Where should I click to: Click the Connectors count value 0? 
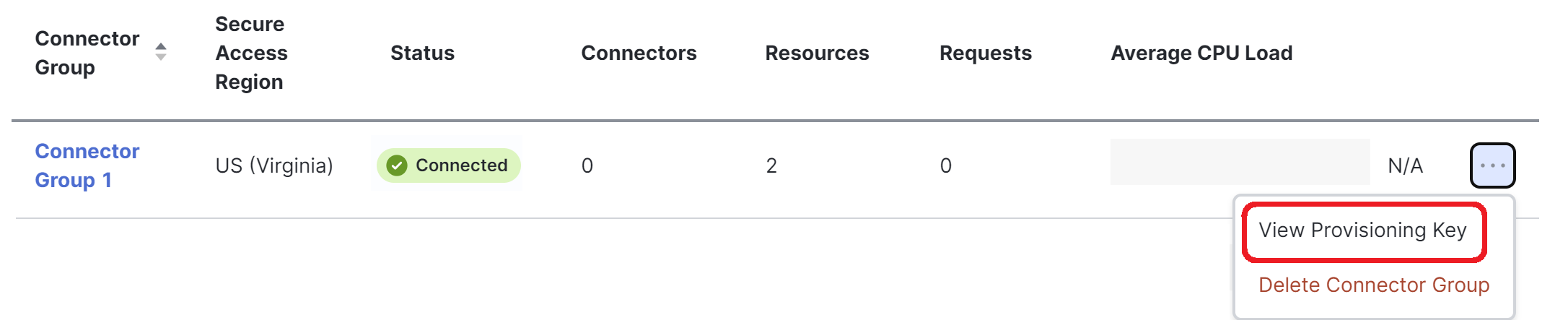(587, 166)
